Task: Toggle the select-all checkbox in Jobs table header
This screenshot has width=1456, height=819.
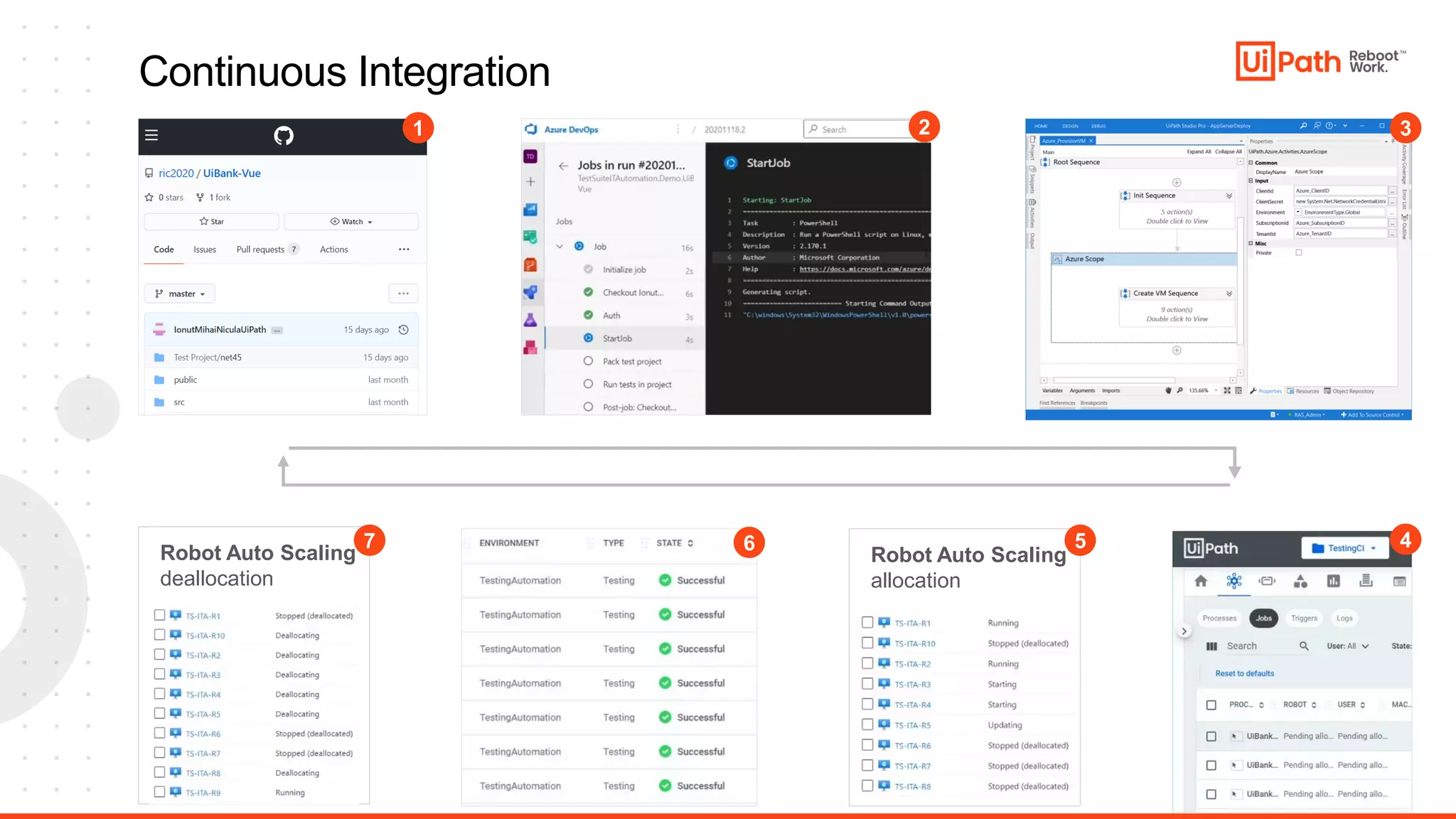Action: point(1211,705)
